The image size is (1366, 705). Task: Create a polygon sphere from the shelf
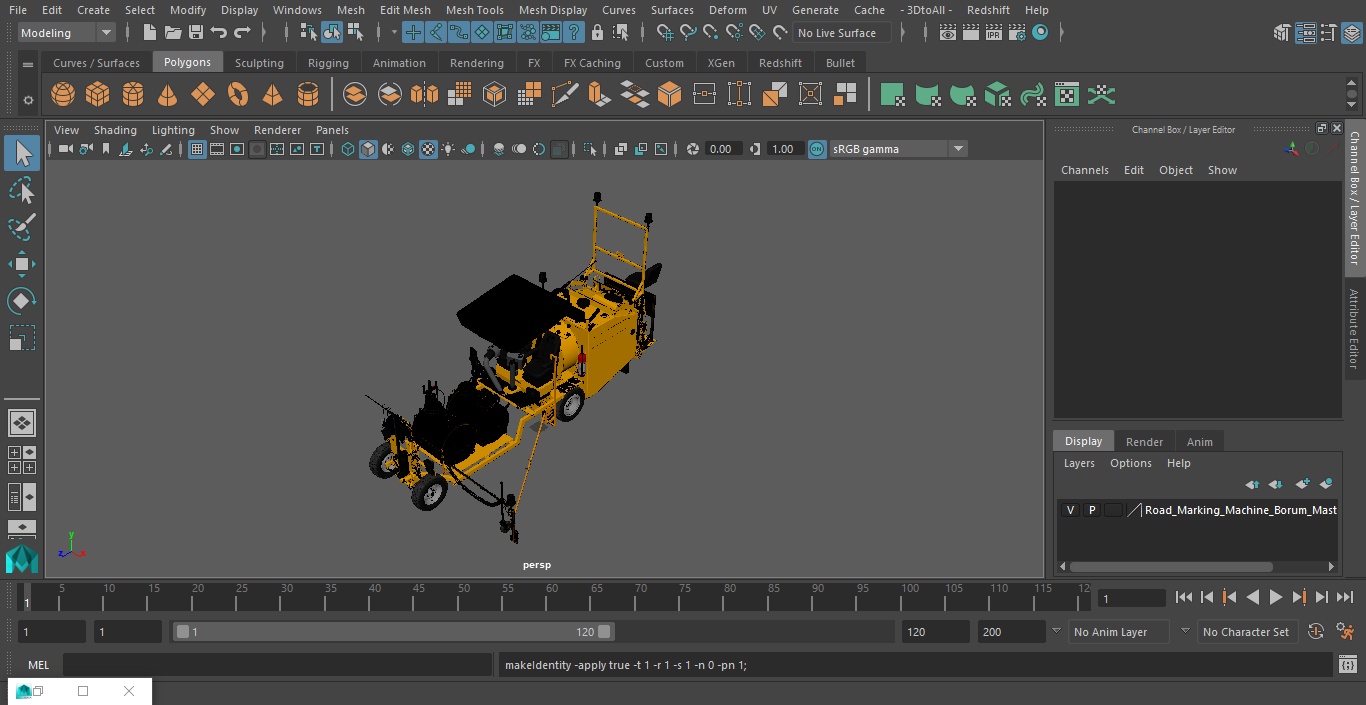[x=63, y=95]
